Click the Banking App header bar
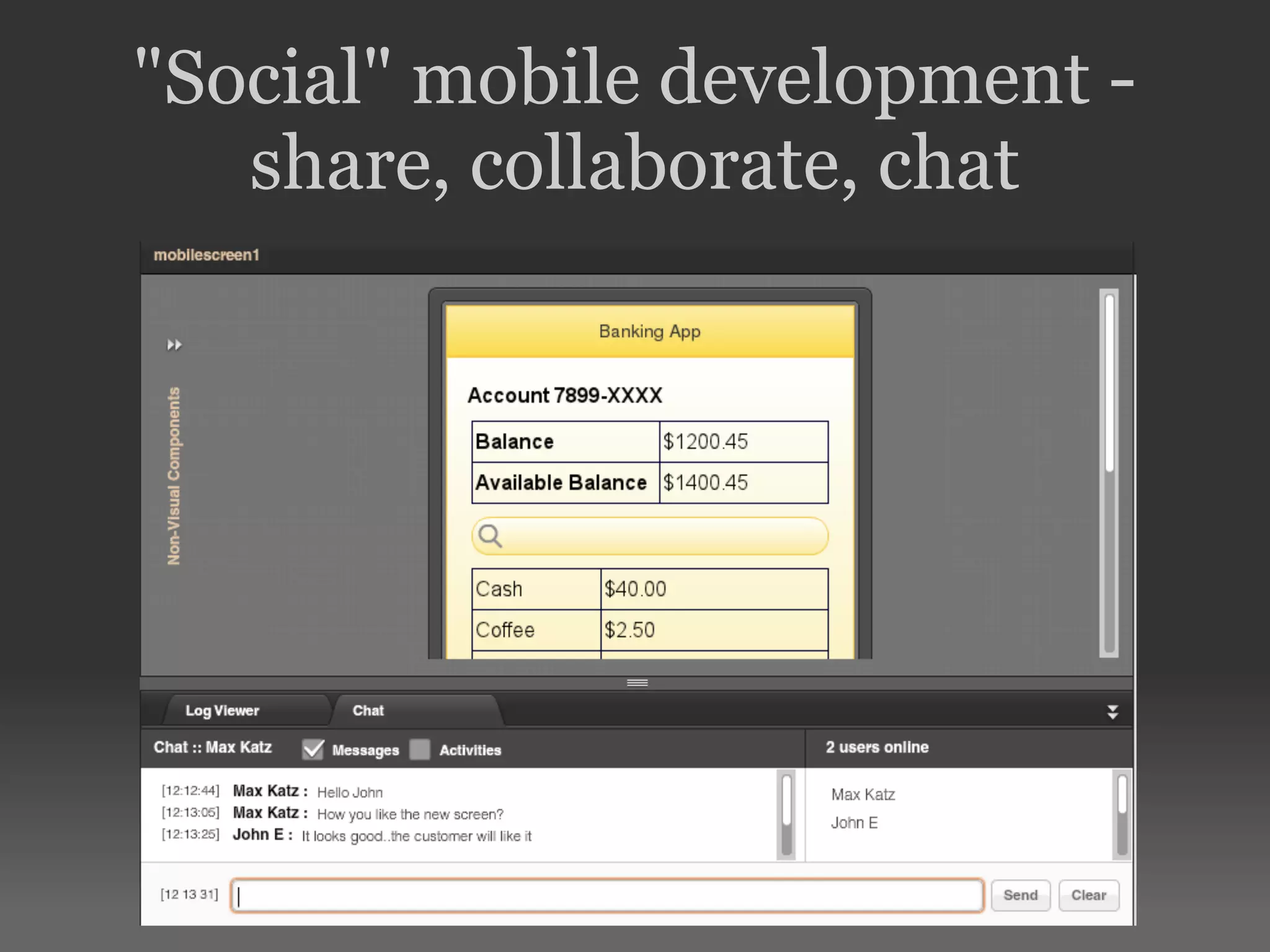Viewport: 1270px width, 952px height. (x=650, y=332)
